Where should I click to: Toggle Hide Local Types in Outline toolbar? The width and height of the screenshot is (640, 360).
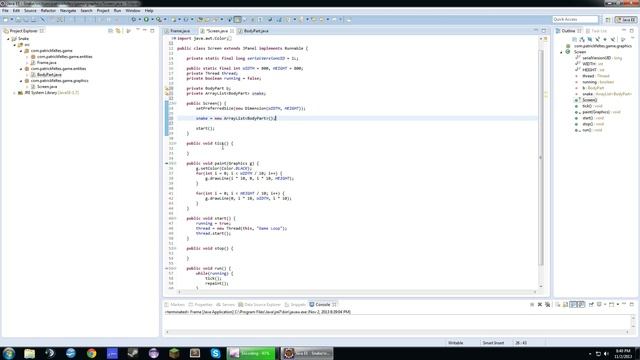pos(612,39)
